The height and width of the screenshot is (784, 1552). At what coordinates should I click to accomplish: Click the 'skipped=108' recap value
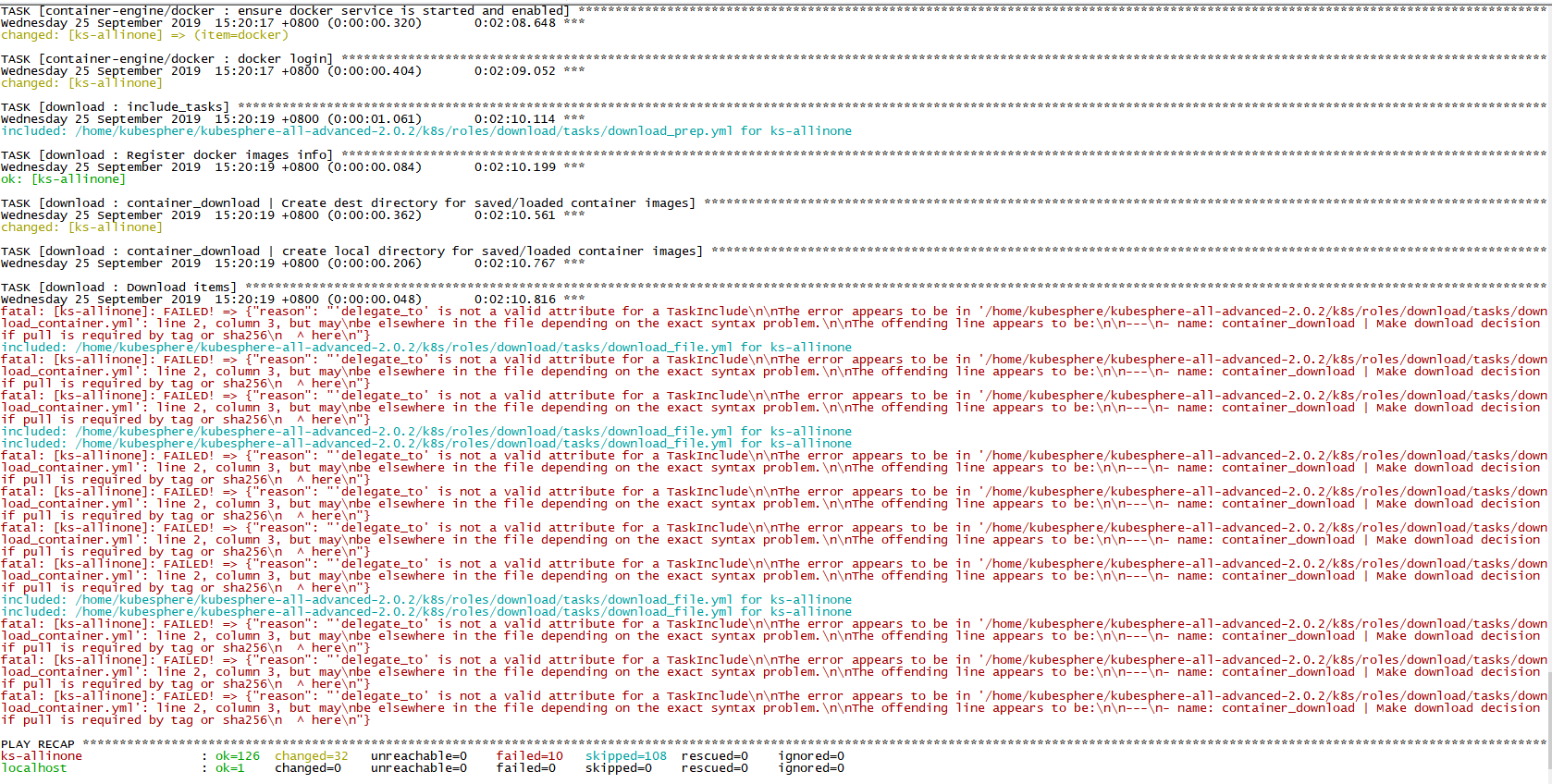(626, 756)
